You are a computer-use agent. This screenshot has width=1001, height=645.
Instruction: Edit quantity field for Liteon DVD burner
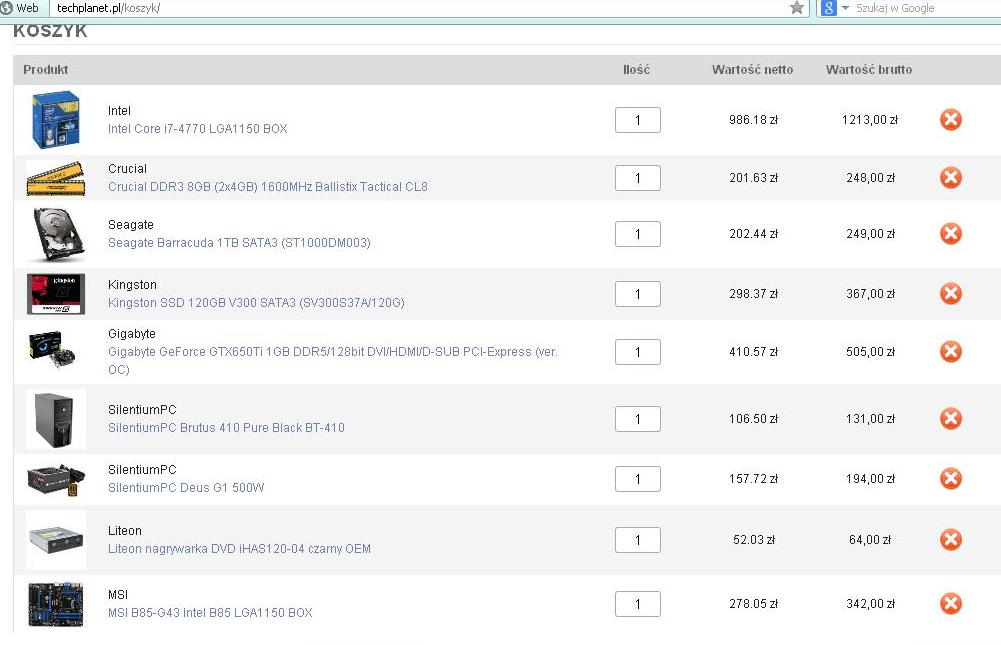click(x=638, y=540)
